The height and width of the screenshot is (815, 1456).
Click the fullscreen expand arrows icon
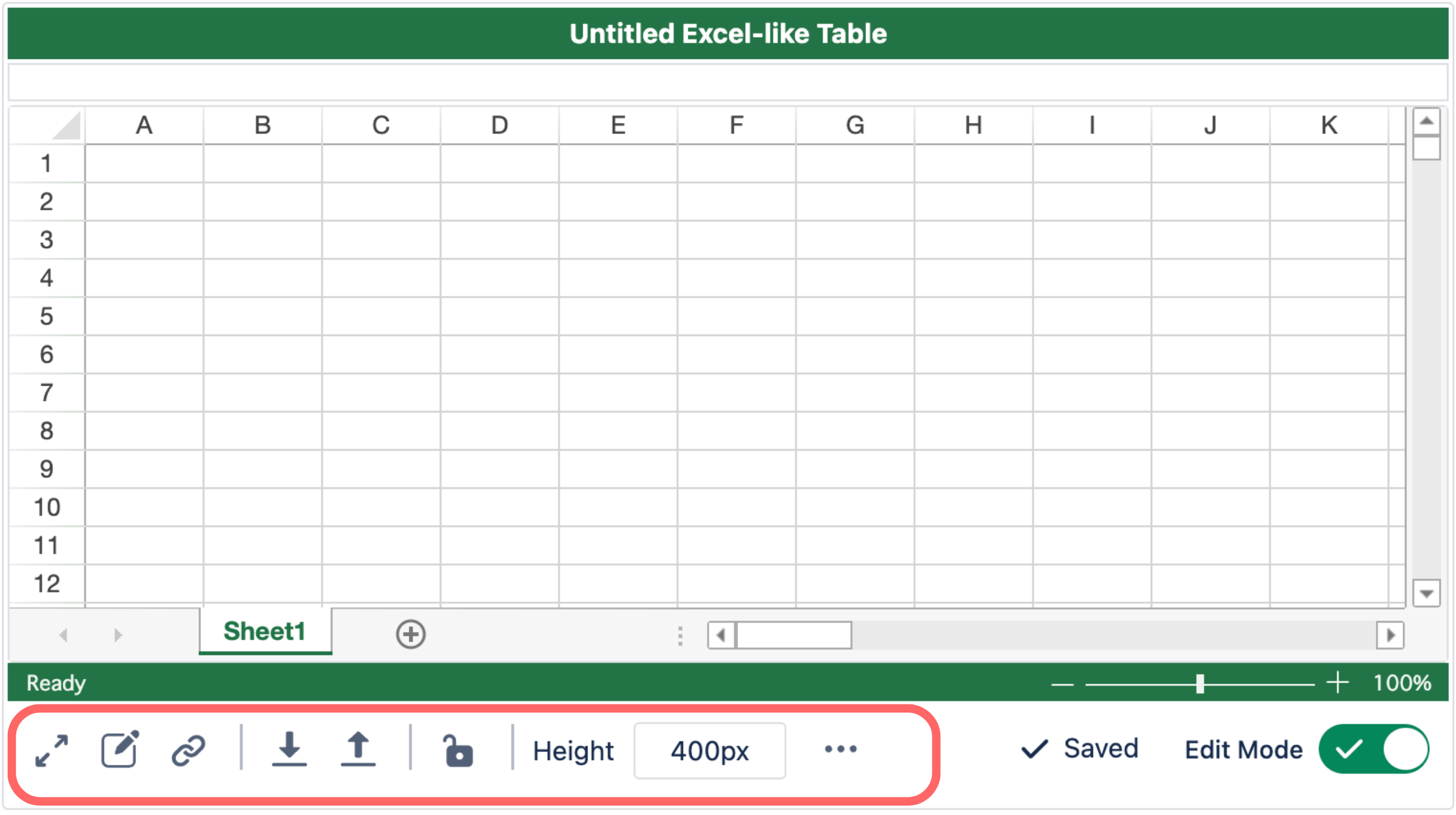[x=51, y=750]
